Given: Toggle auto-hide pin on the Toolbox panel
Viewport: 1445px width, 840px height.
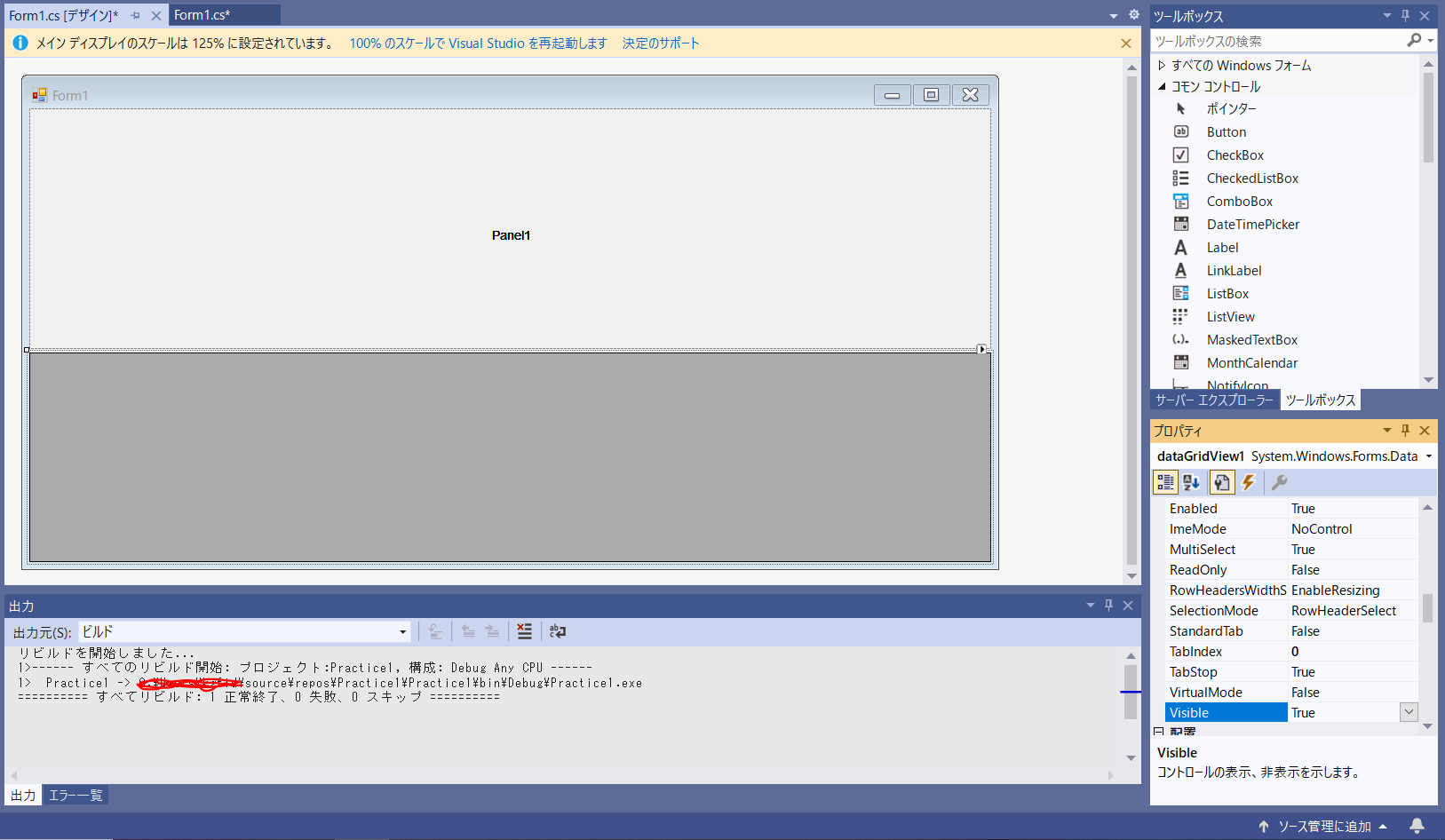Looking at the screenshot, I should click(x=1405, y=15).
